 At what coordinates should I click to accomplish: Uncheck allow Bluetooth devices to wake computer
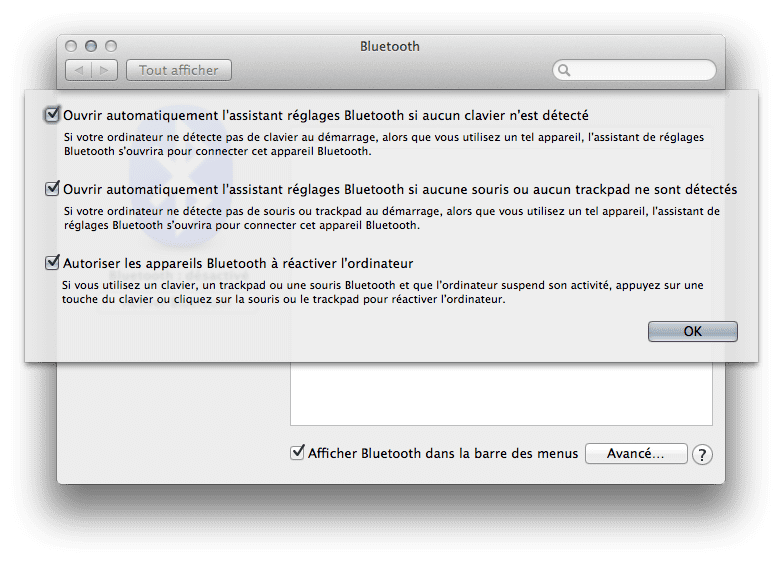pyautogui.click(x=52, y=263)
